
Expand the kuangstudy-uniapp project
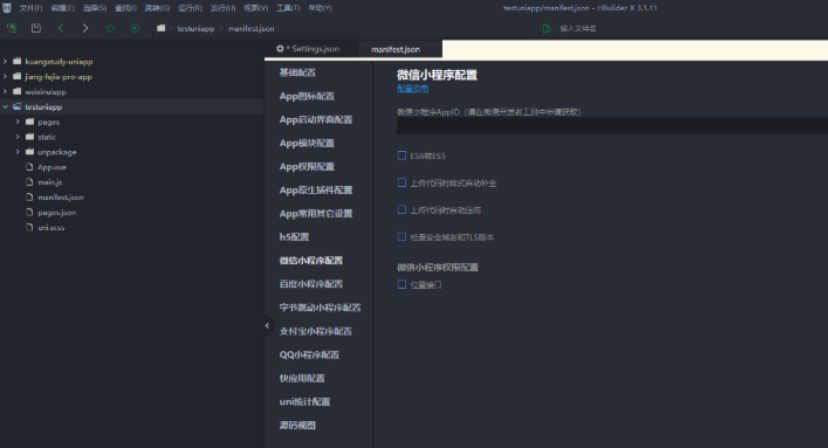[5, 61]
